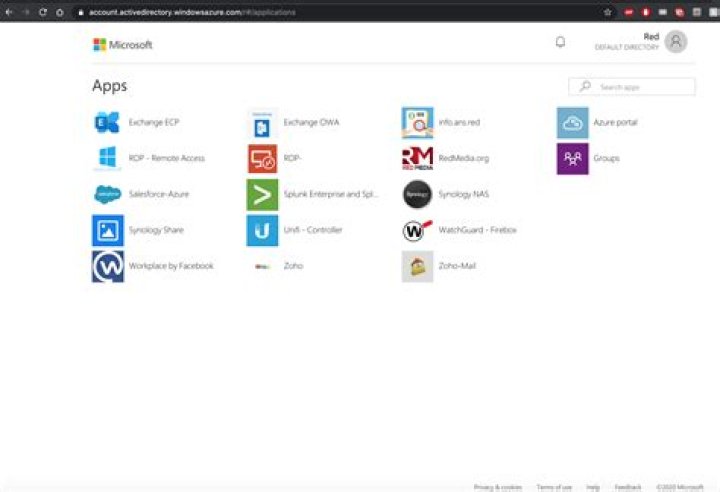The width and height of the screenshot is (720, 492).
Task: Launch RDP - Remote Access Windows icon
Action: (x=107, y=158)
